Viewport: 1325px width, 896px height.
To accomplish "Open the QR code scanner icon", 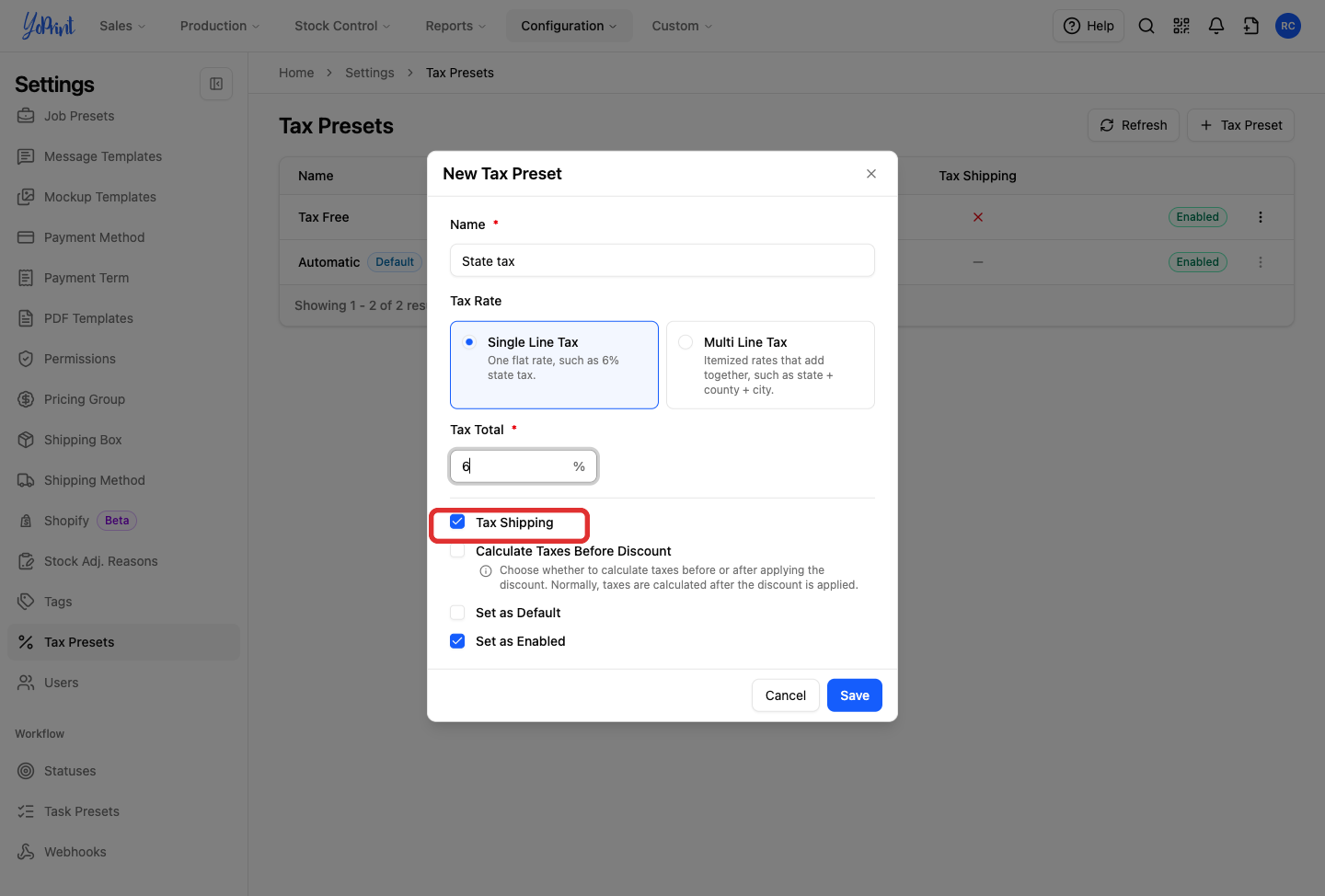I will click(1181, 26).
